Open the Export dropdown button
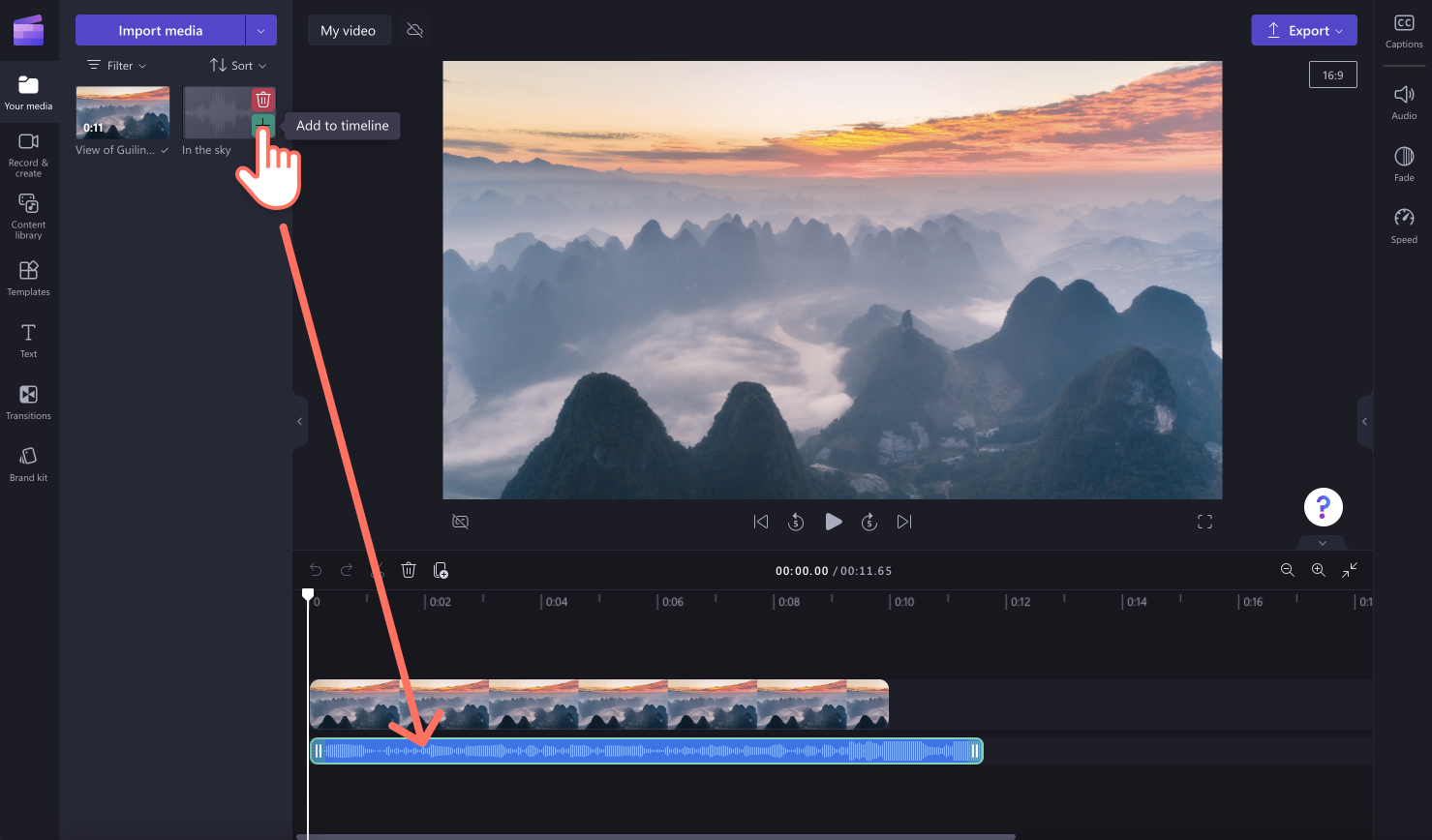 tap(1303, 30)
